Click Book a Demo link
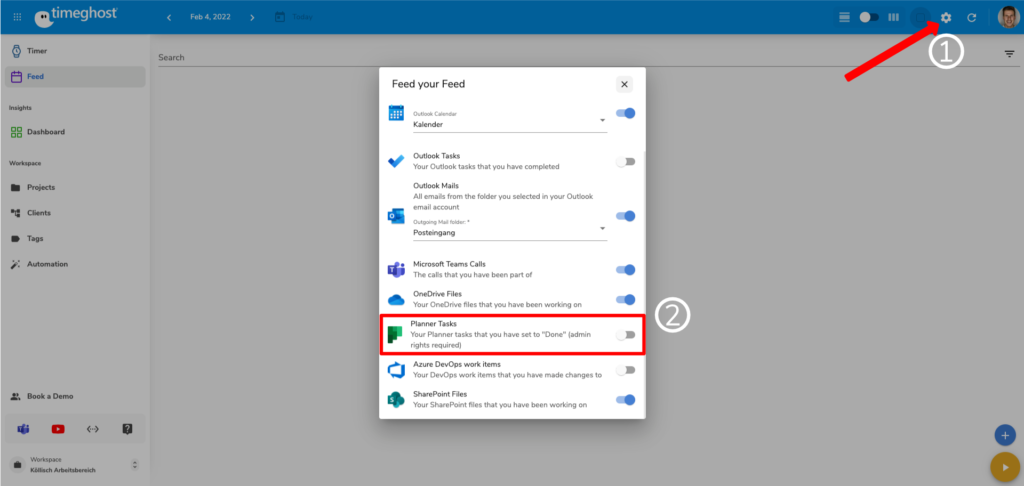 [49, 396]
